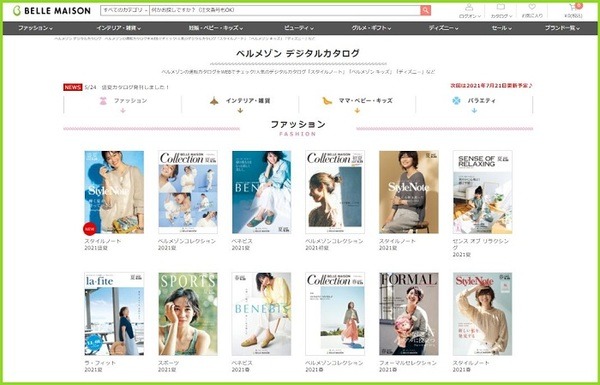Expand the ディズニー nav menu

click(443, 28)
